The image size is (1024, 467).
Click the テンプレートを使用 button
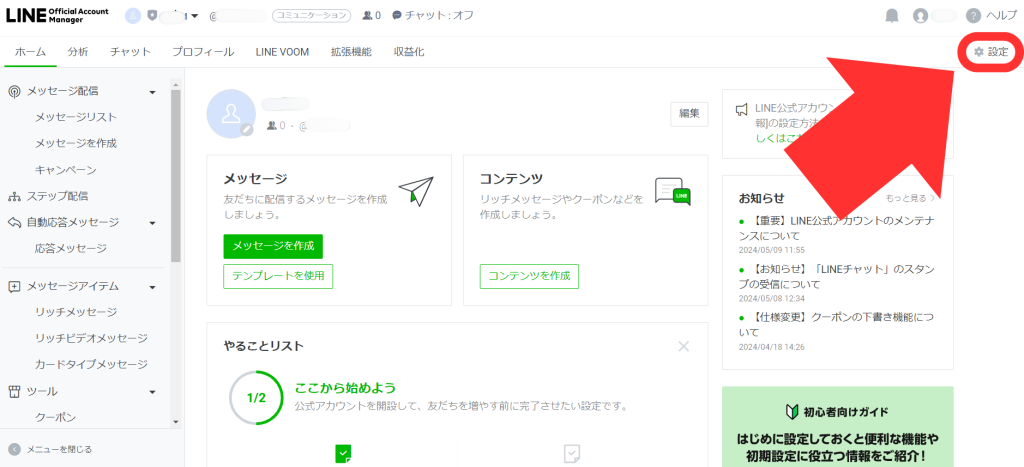pyautogui.click(x=278, y=276)
